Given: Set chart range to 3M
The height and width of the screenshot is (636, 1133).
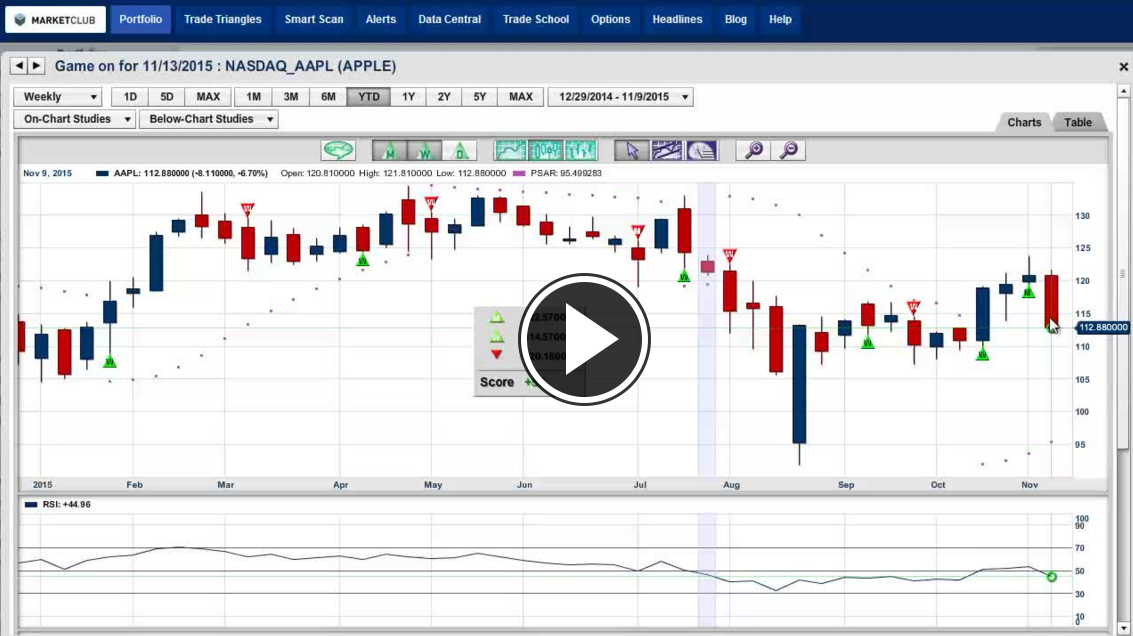Looking at the screenshot, I should tap(291, 97).
